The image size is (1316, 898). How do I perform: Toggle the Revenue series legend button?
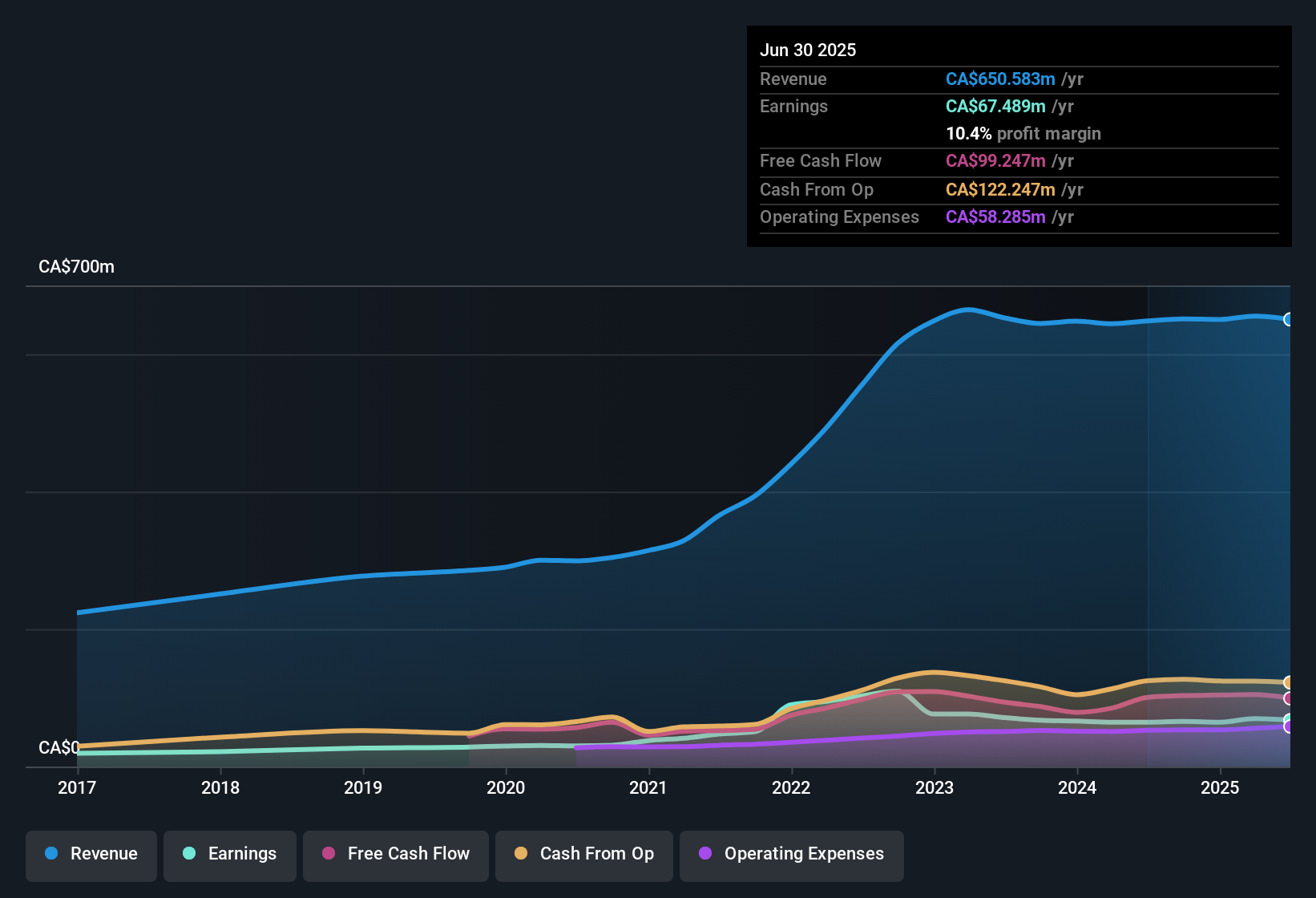coord(91,856)
